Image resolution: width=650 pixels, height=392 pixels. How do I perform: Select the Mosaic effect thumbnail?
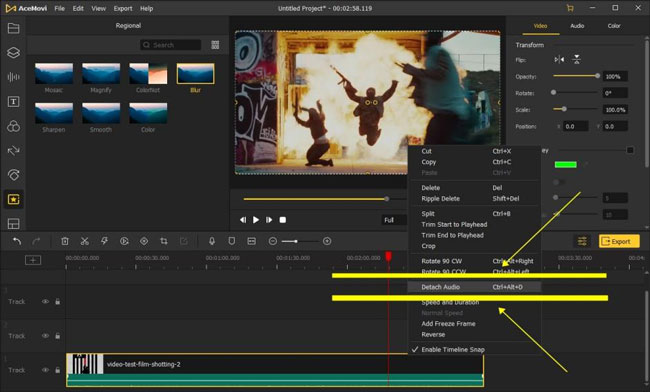(54, 74)
